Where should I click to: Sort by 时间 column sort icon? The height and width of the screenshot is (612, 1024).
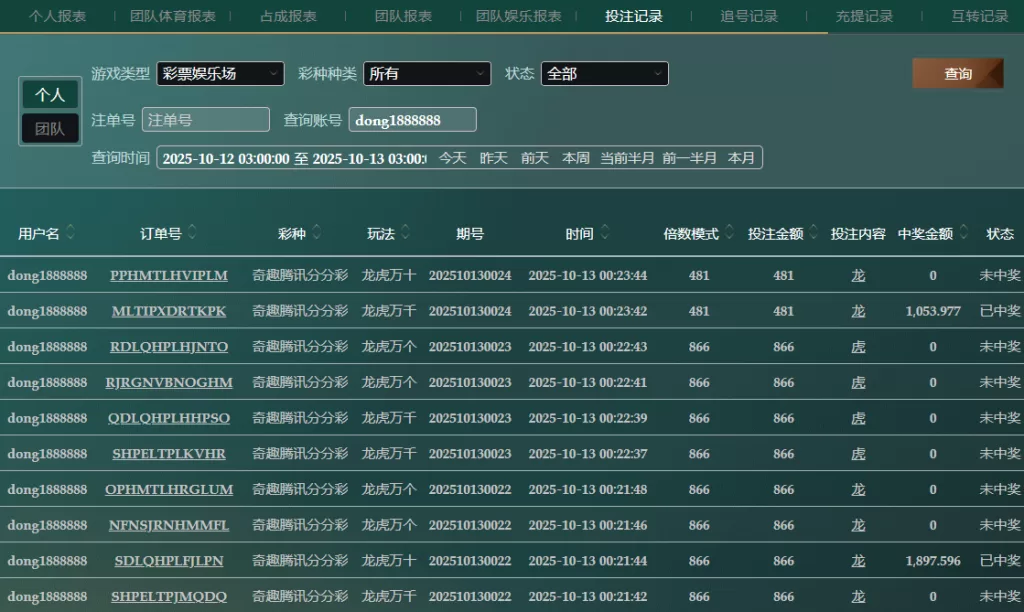coord(603,233)
